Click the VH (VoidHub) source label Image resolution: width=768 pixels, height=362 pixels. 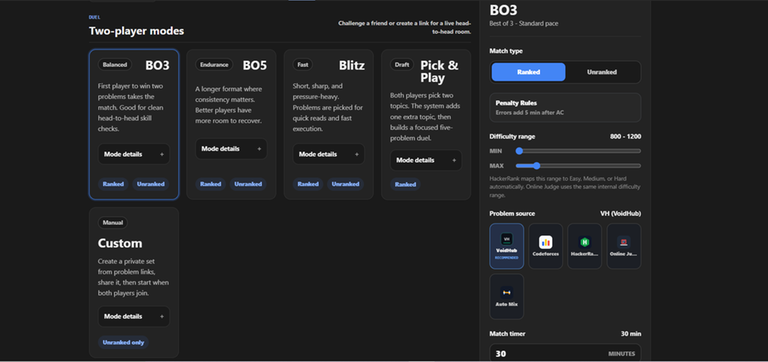[621, 214]
